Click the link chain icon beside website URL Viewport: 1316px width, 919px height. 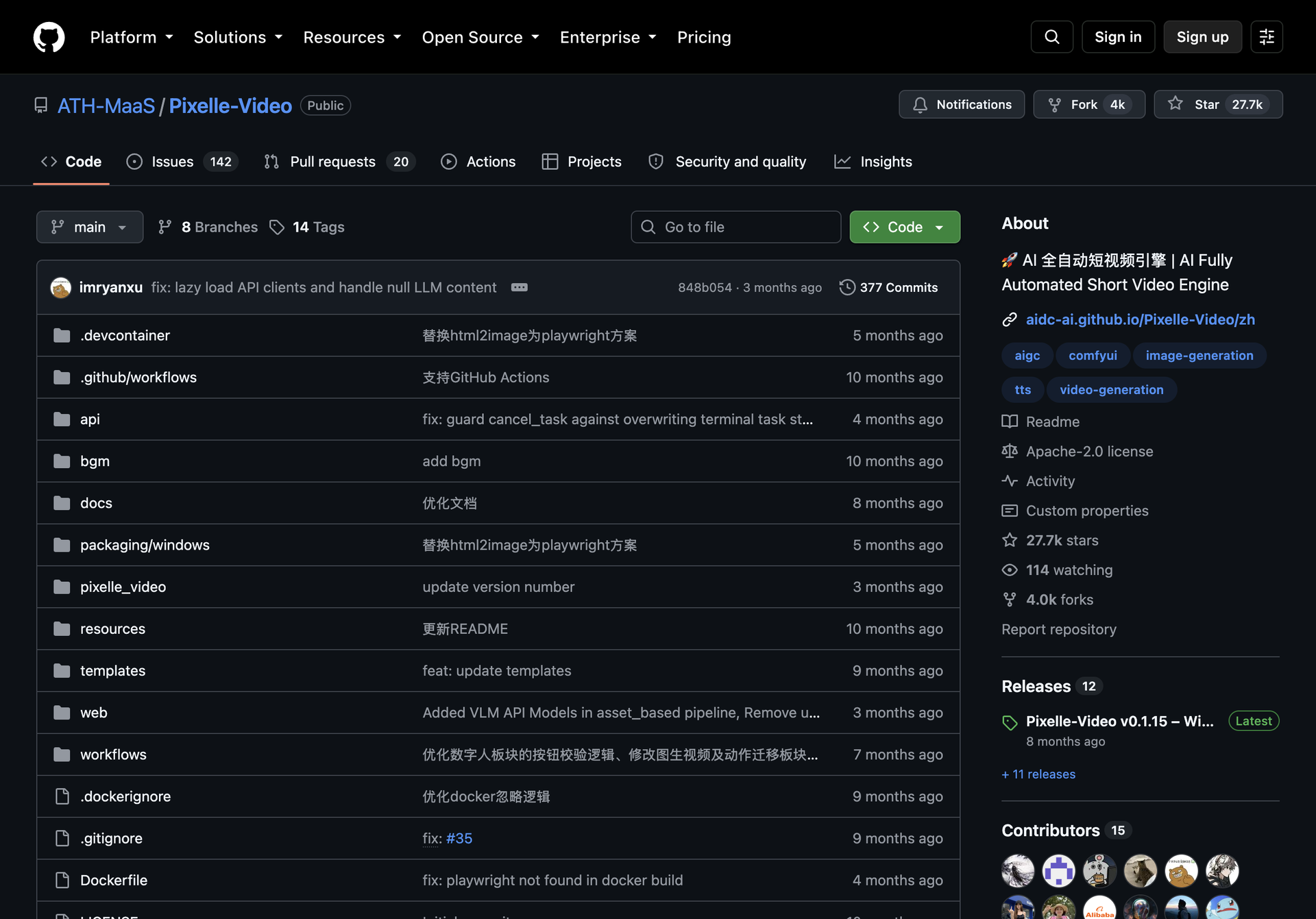tap(1010, 319)
